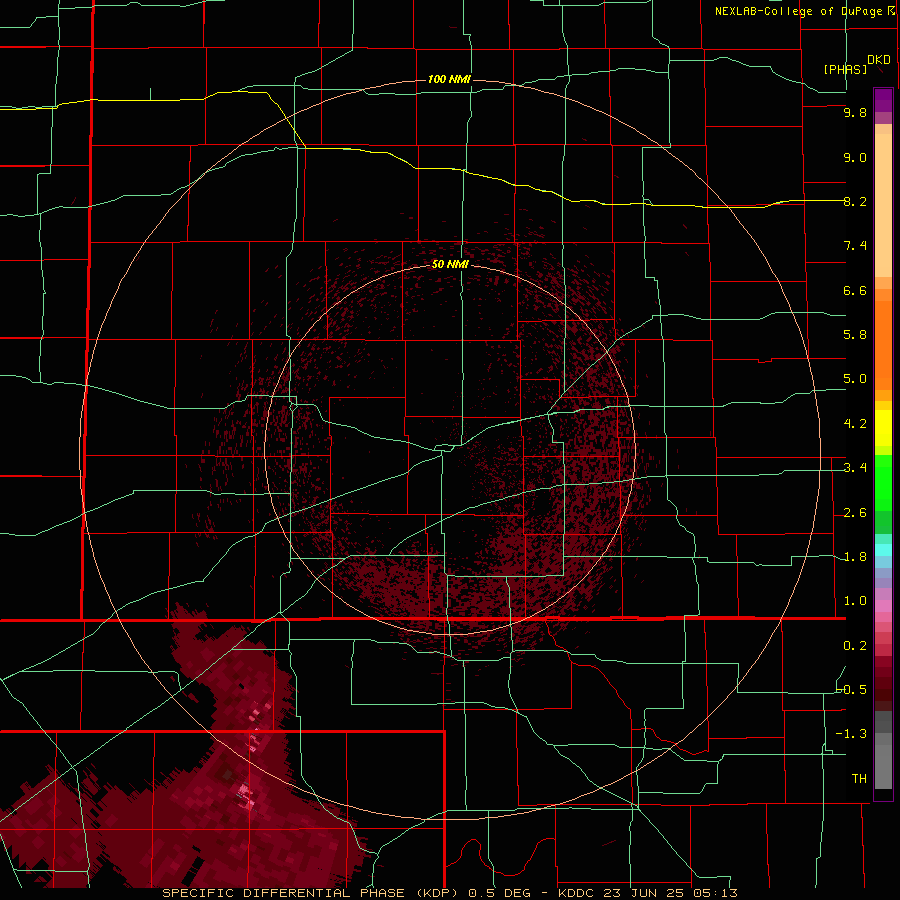Pick the yellow color band in legend
This screenshot has width=900, height=900.
(x=883, y=428)
